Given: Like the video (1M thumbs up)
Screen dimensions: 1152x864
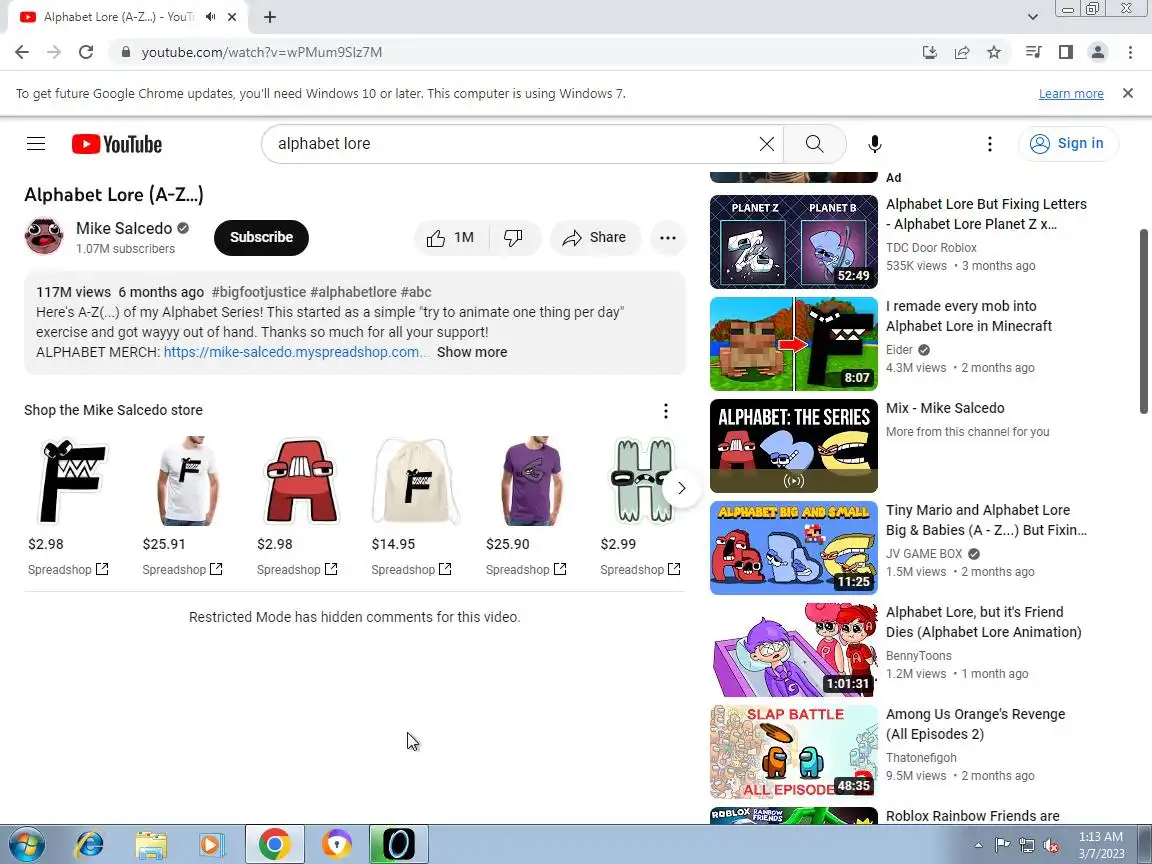Looking at the screenshot, I should coord(450,238).
